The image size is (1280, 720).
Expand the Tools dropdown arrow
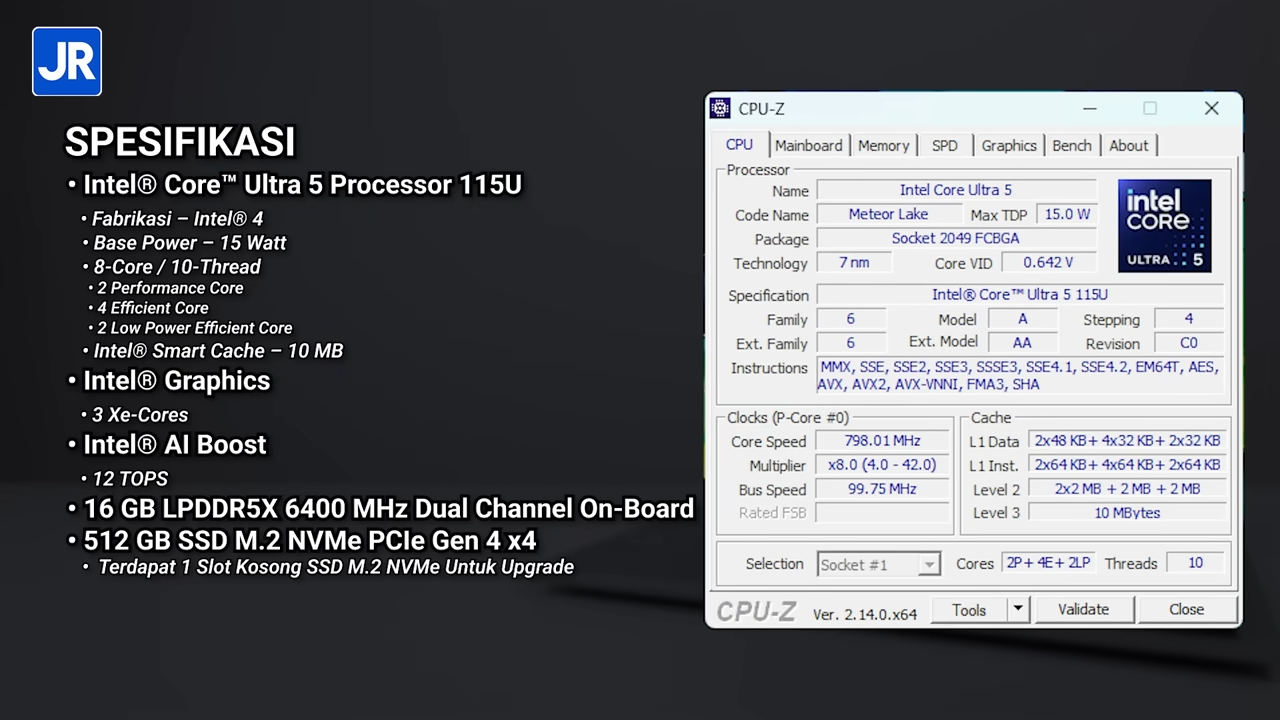[1017, 609]
